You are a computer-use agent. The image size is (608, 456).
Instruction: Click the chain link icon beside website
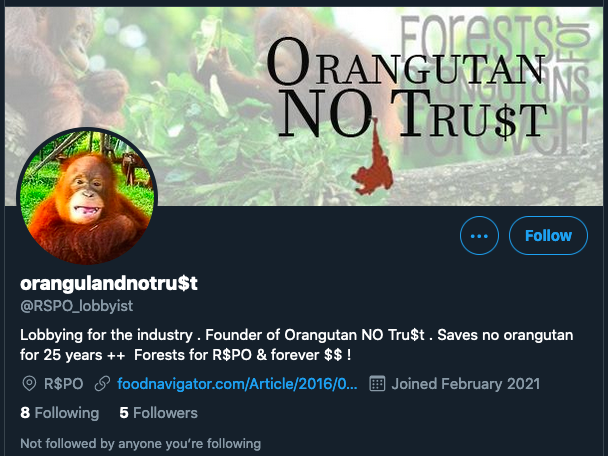pyautogui.click(x=102, y=384)
